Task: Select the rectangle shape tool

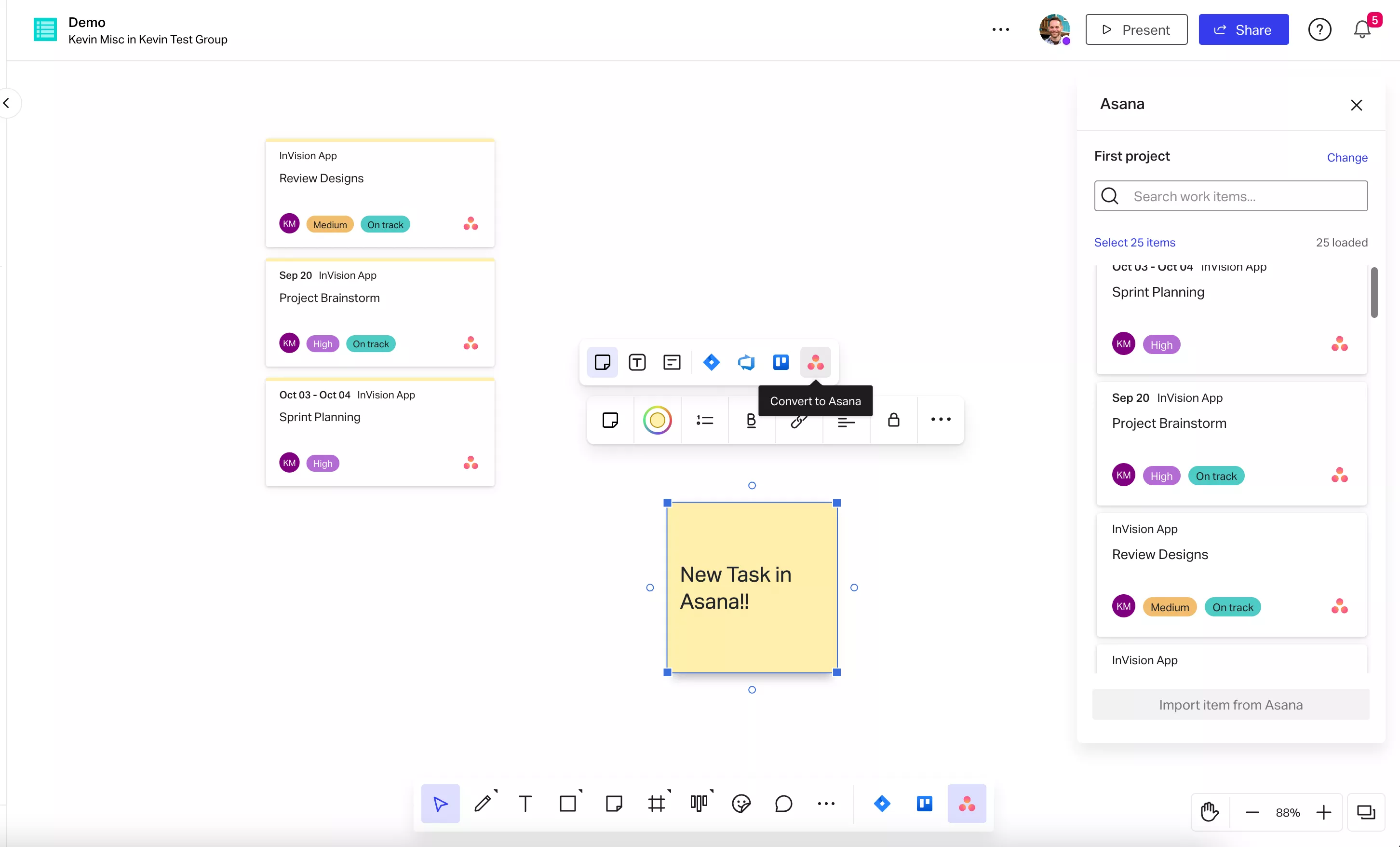Action: coord(568,803)
